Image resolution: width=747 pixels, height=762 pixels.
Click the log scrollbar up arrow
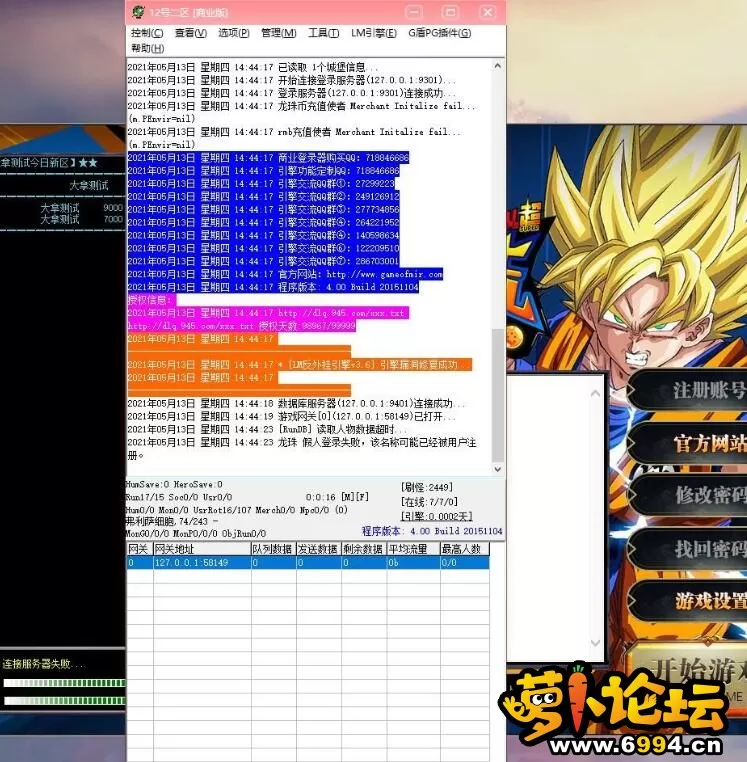[497, 66]
